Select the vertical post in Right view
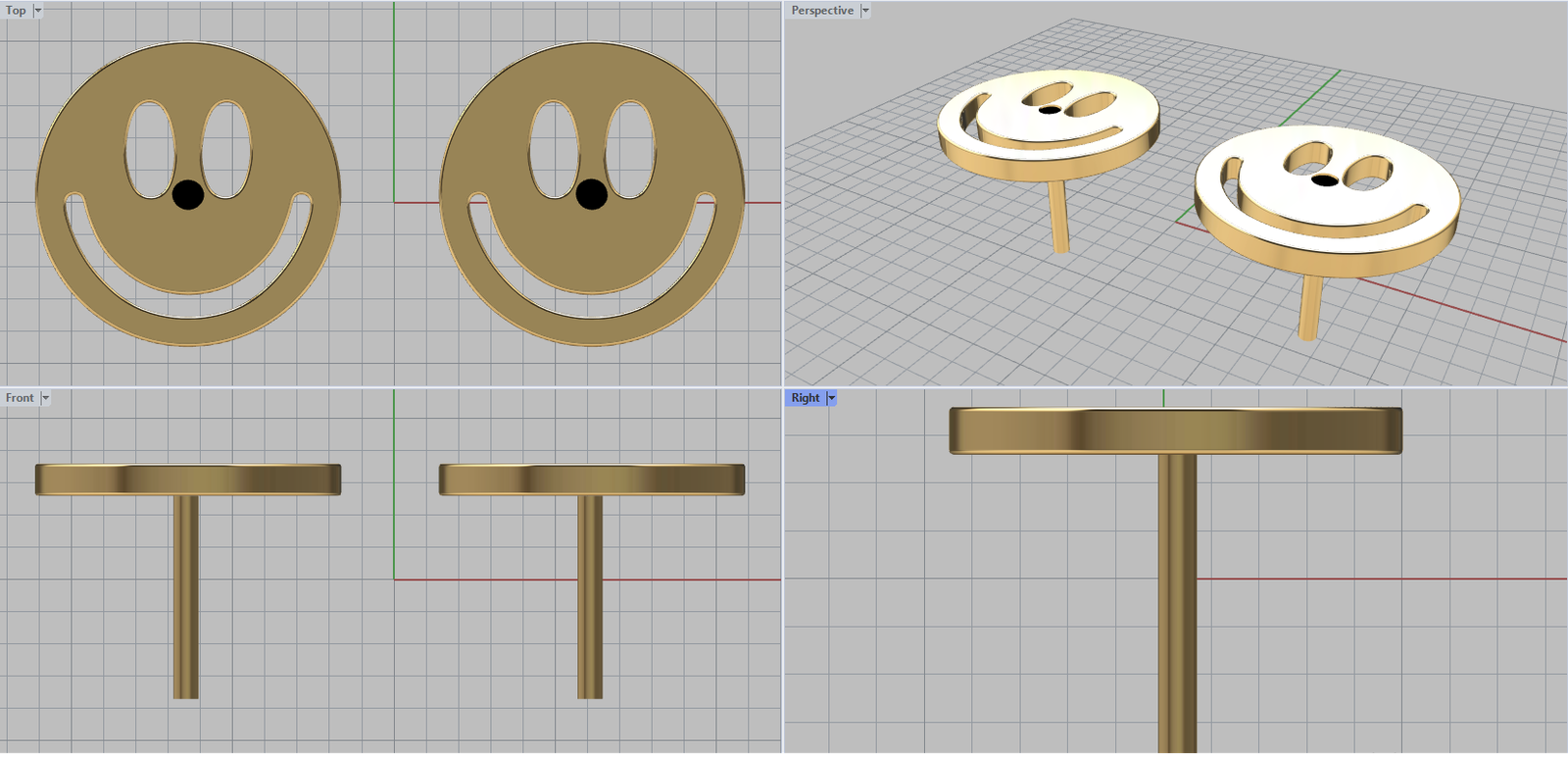This screenshot has height=757, width=1568. [x=1177, y=608]
